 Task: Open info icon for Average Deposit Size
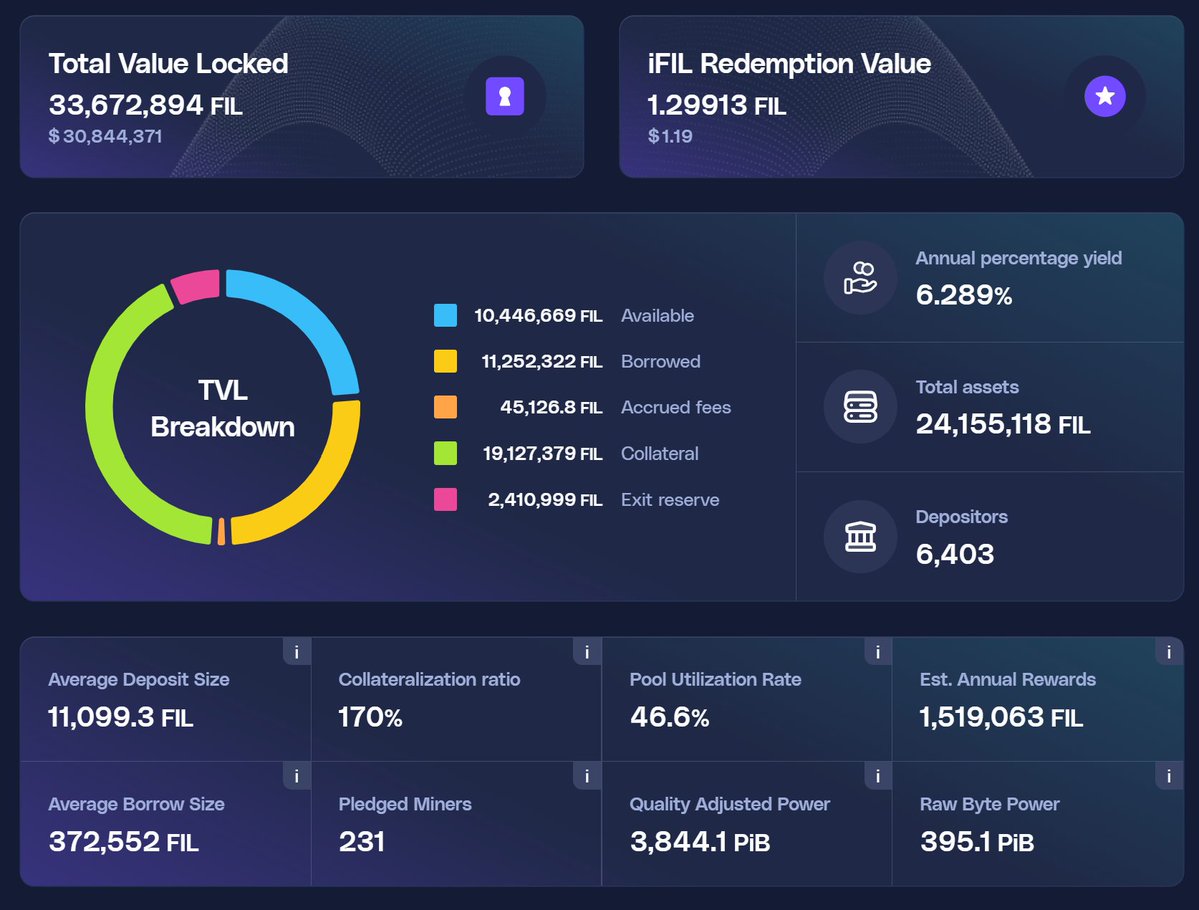(296, 652)
